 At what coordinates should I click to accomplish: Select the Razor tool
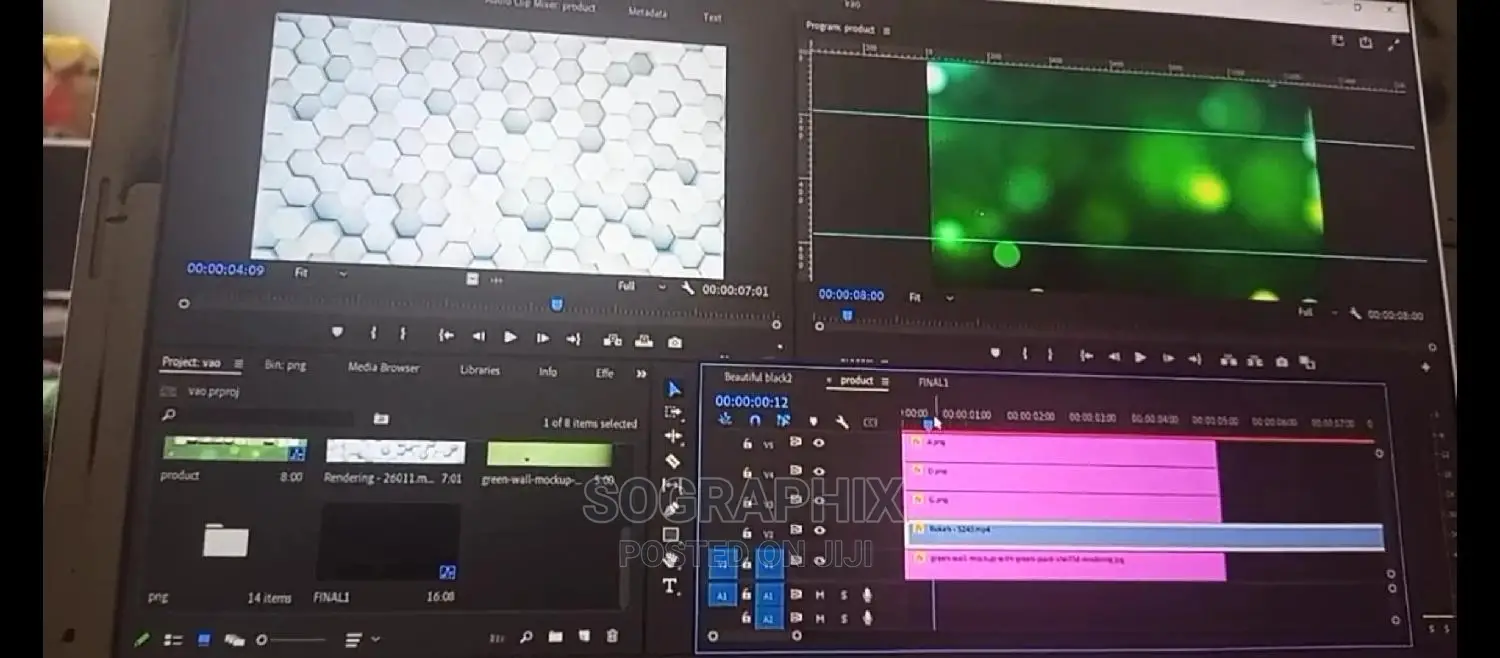(x=673, y=461)
